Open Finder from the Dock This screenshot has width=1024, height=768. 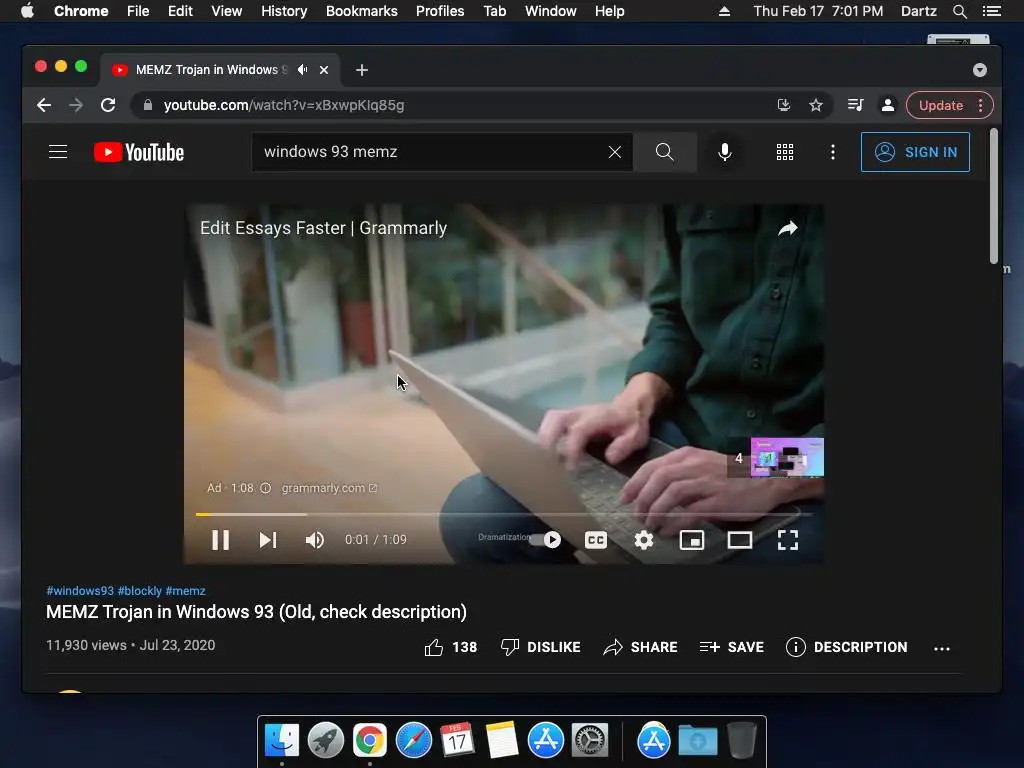[282, 741]
